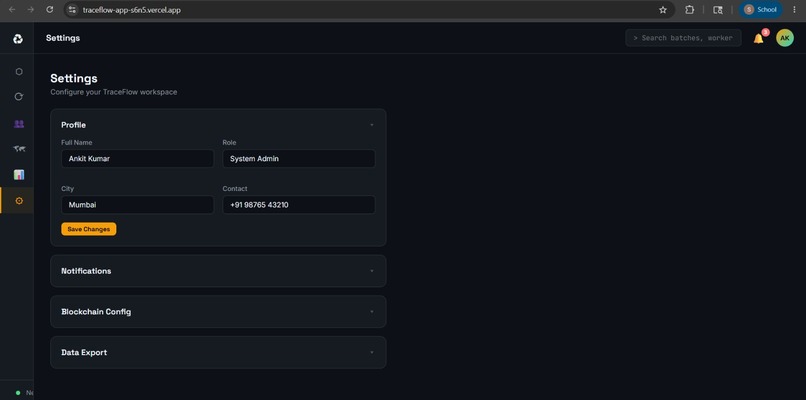Click the Profile section heading
Image resolution: width=806 pixels, height=400 pixels.
[74, 125]
